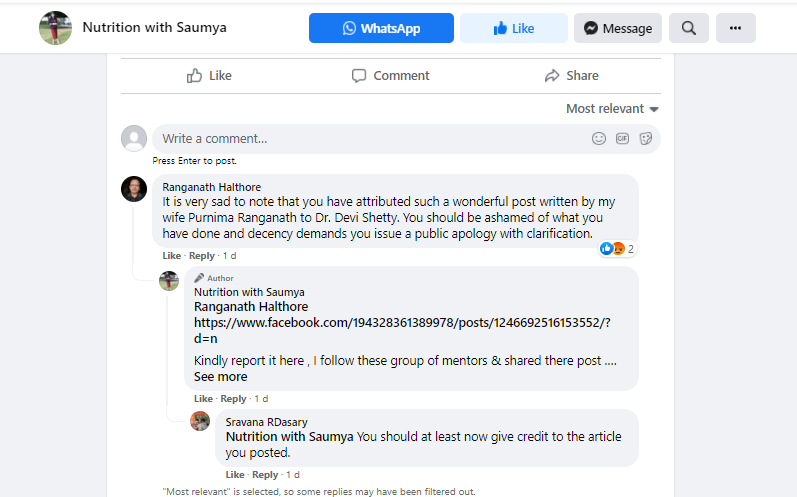Open the sticker picker in comment box

[646, 139]
